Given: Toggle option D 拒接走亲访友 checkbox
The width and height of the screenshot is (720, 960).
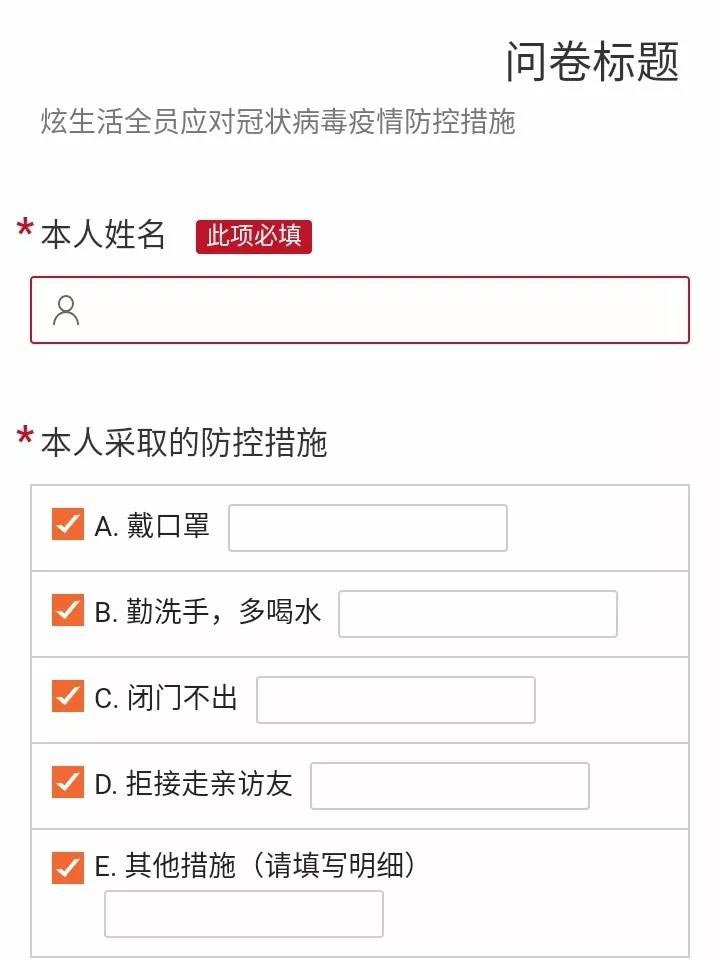Looking at the screenshot, I should pyautogui.click(x=67, y=782).
